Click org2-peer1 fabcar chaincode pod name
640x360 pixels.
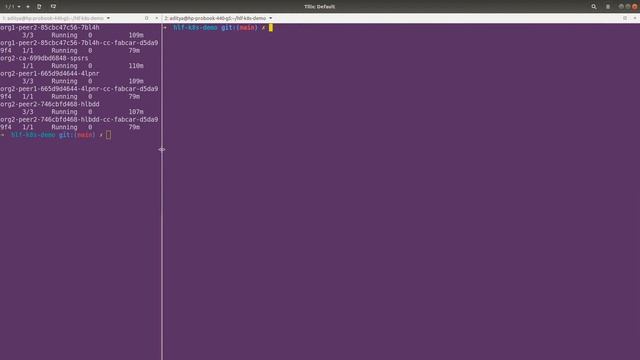tap(79, 89)
